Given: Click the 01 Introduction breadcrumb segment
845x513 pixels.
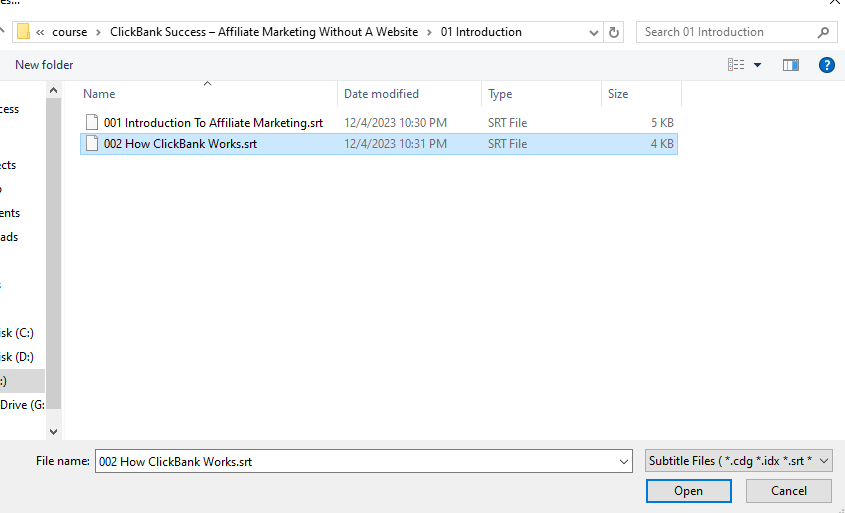Looking at the screenshot, I should coord(481,32).
